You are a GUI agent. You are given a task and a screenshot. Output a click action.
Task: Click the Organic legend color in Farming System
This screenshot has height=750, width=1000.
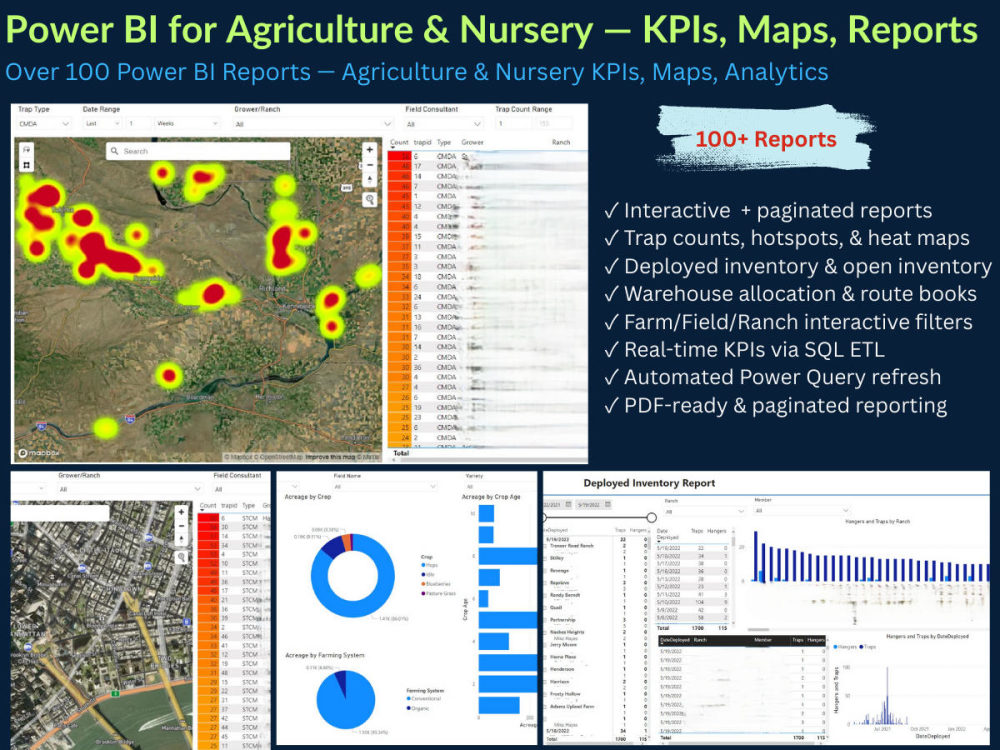409,708
